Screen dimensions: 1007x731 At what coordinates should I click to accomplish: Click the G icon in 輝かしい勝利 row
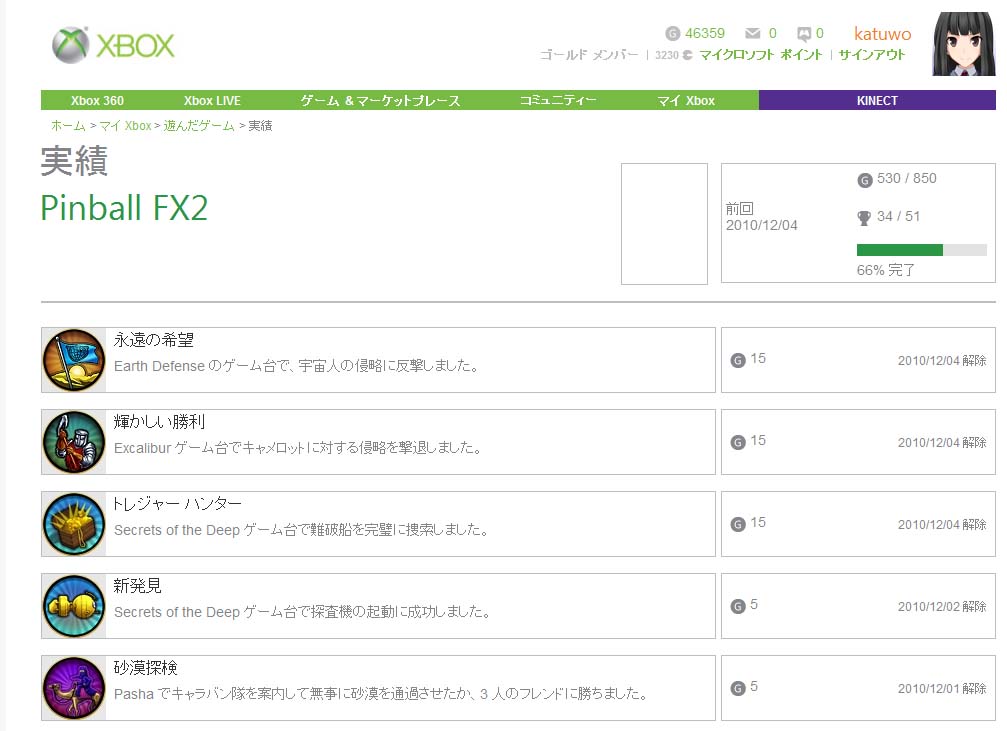(738, 443)
